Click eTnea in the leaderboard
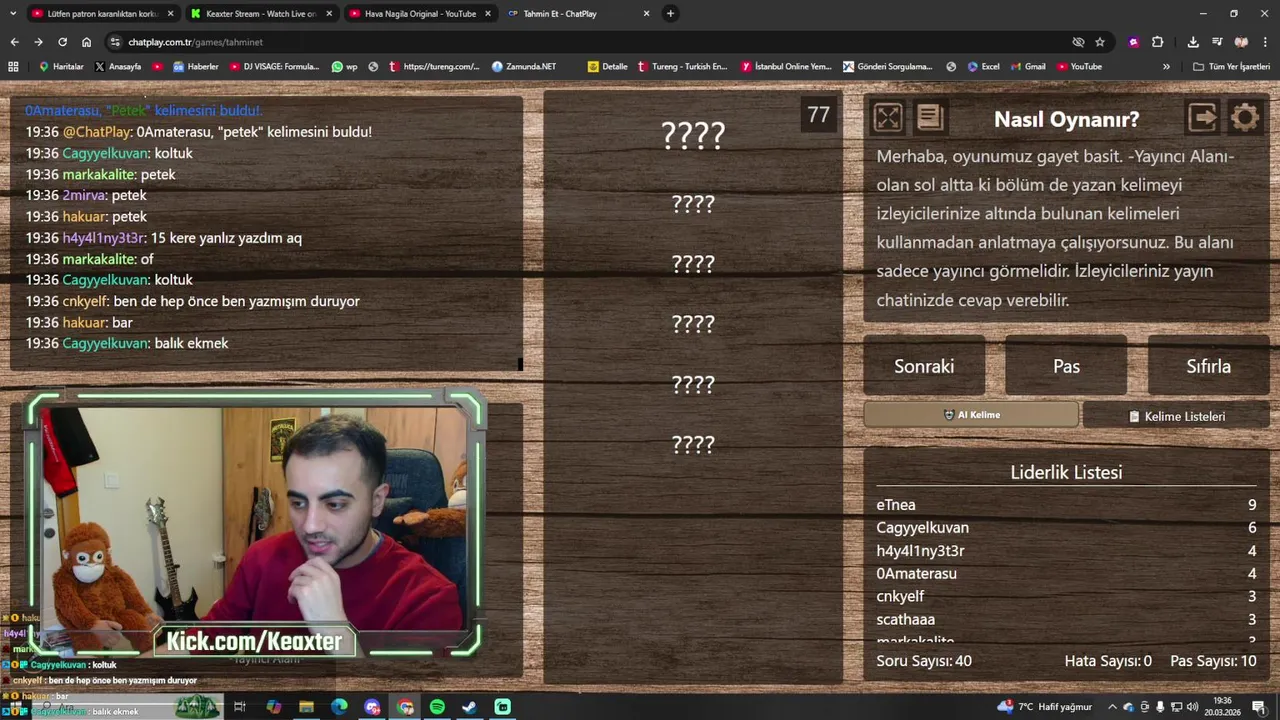This screenshot has height=720, width=1280. (896, 505)
